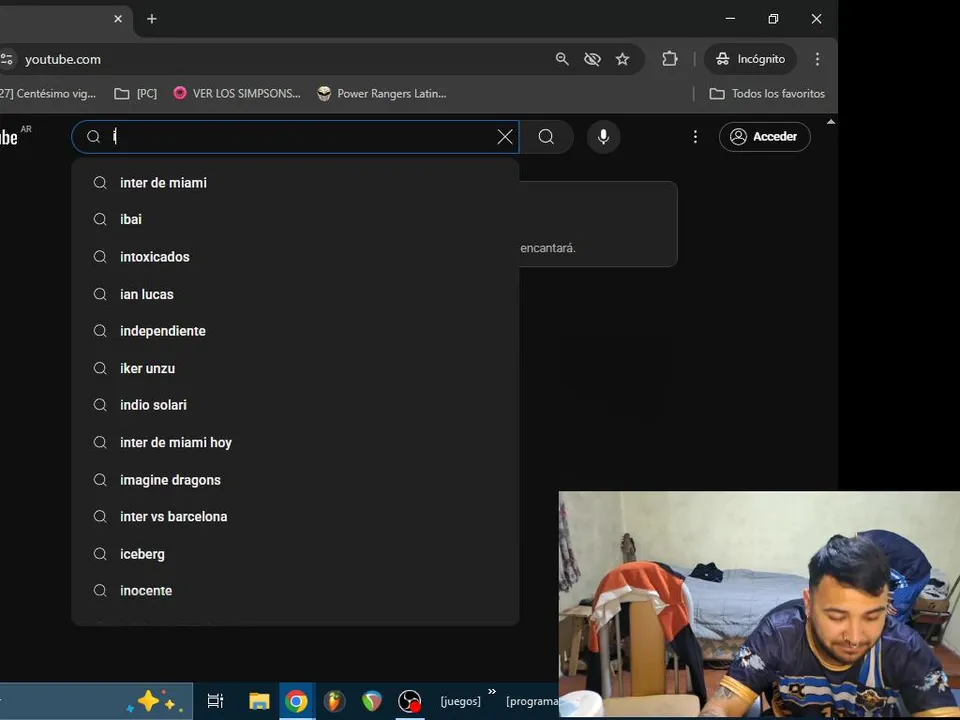Open the zoom magnifier icon in address bar
Image resolution: width=960 pixels, height=720 pixels.
coord(562,59)
